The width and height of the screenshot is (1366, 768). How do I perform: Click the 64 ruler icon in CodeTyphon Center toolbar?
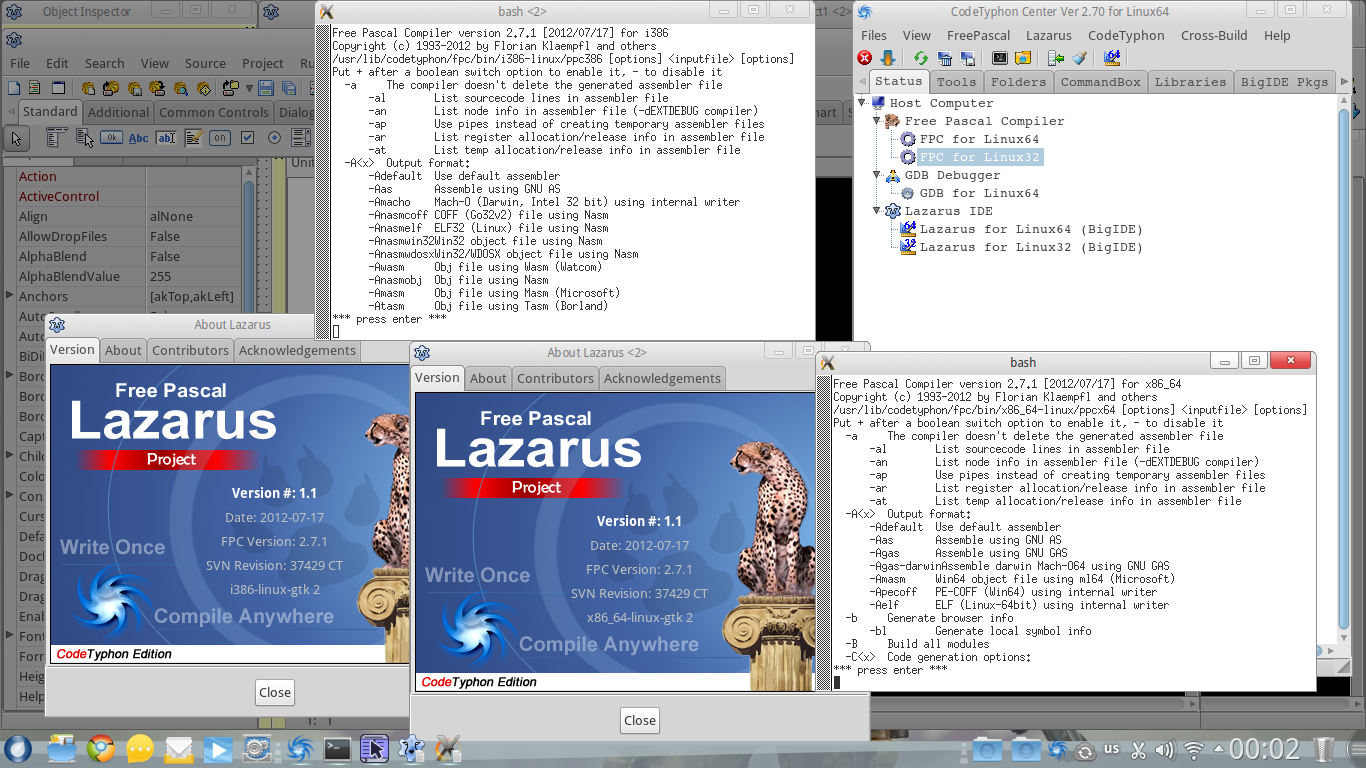point(1112,58)
